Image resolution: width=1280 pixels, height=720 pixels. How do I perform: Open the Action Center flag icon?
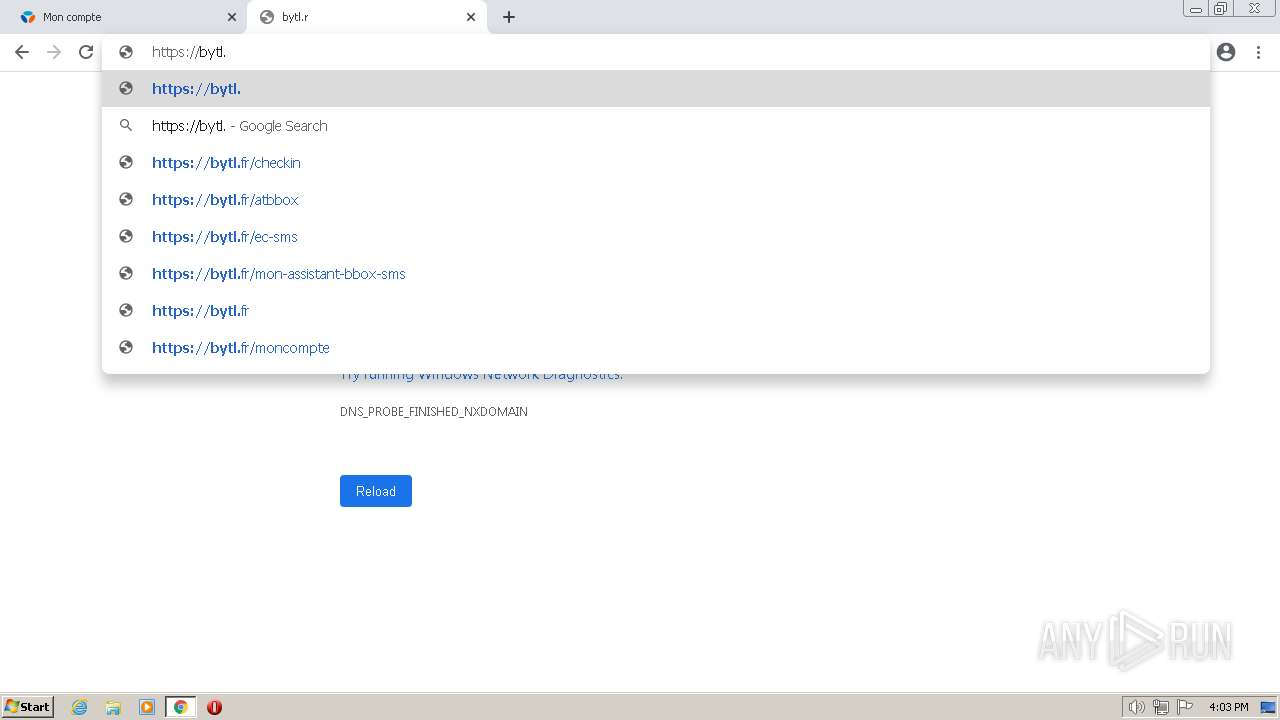click(x=1185, y=707)
